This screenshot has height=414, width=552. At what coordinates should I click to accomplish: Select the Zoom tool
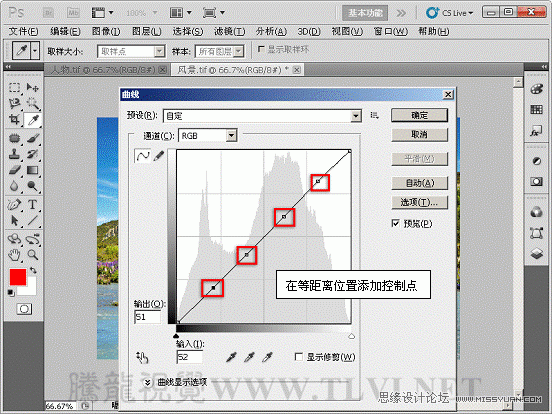pyautogui.click(x=33, y=255)
